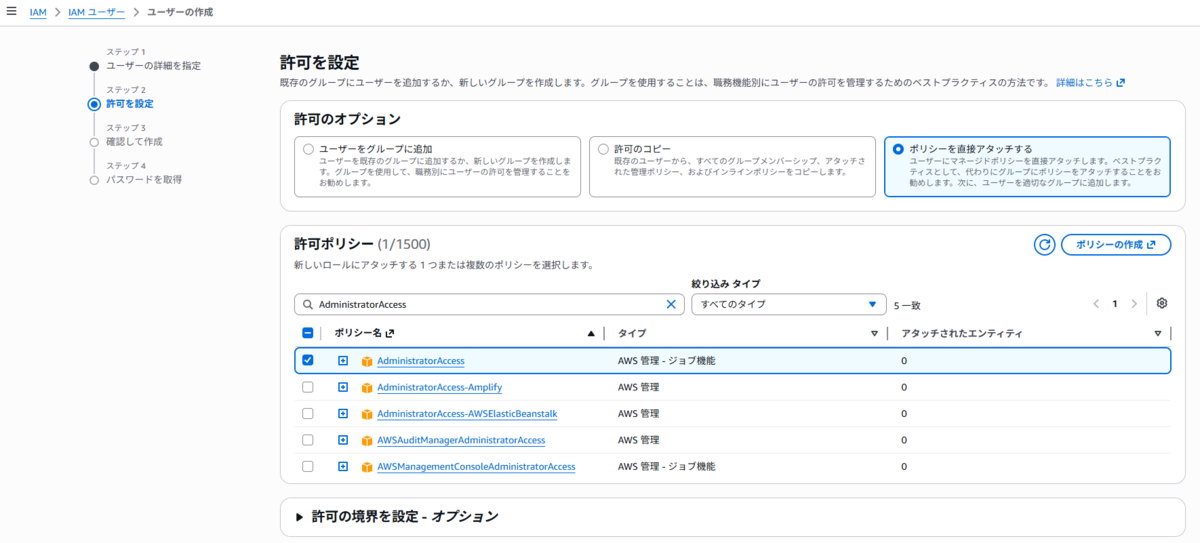Check the AdministratorAccess-AWSElasticBeanstalk checkbox
Viewport: 1200px width, 543px height.
click(x=308, y=414)
